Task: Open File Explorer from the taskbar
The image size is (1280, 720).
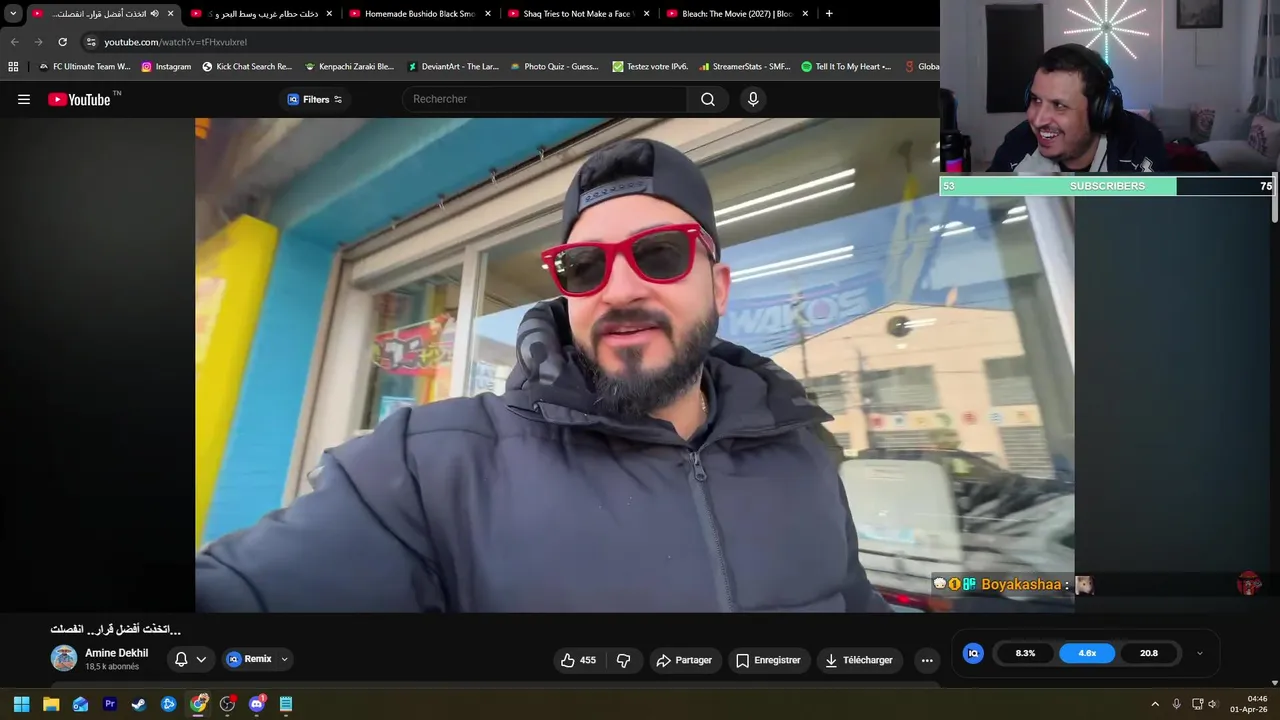Action: pyautogui.click(x=51, y=704)
